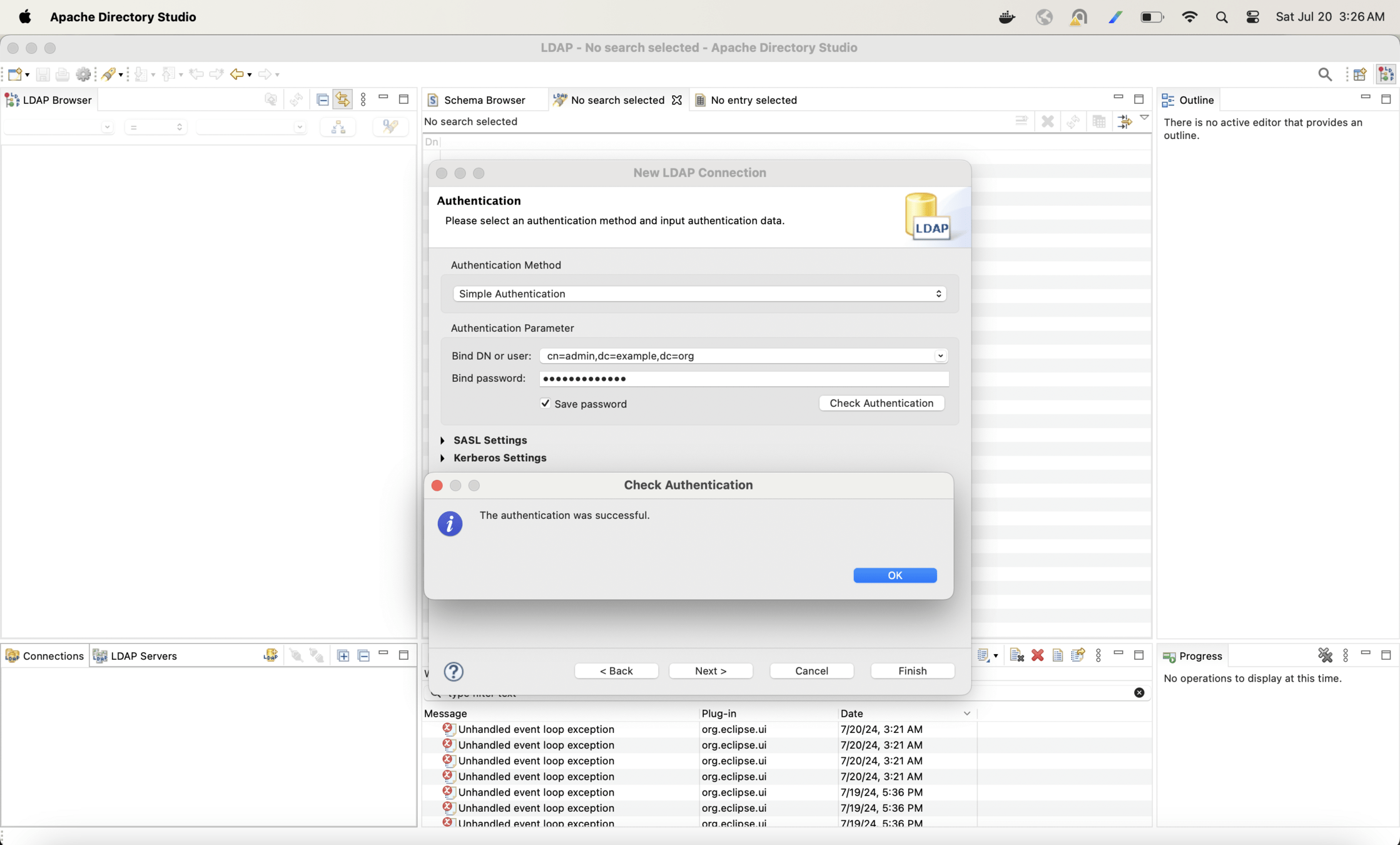This screenshot has width=1400, height=845.
Task: Click the Remove All Finished Operations icon
Action: (x=1325, y=655)
